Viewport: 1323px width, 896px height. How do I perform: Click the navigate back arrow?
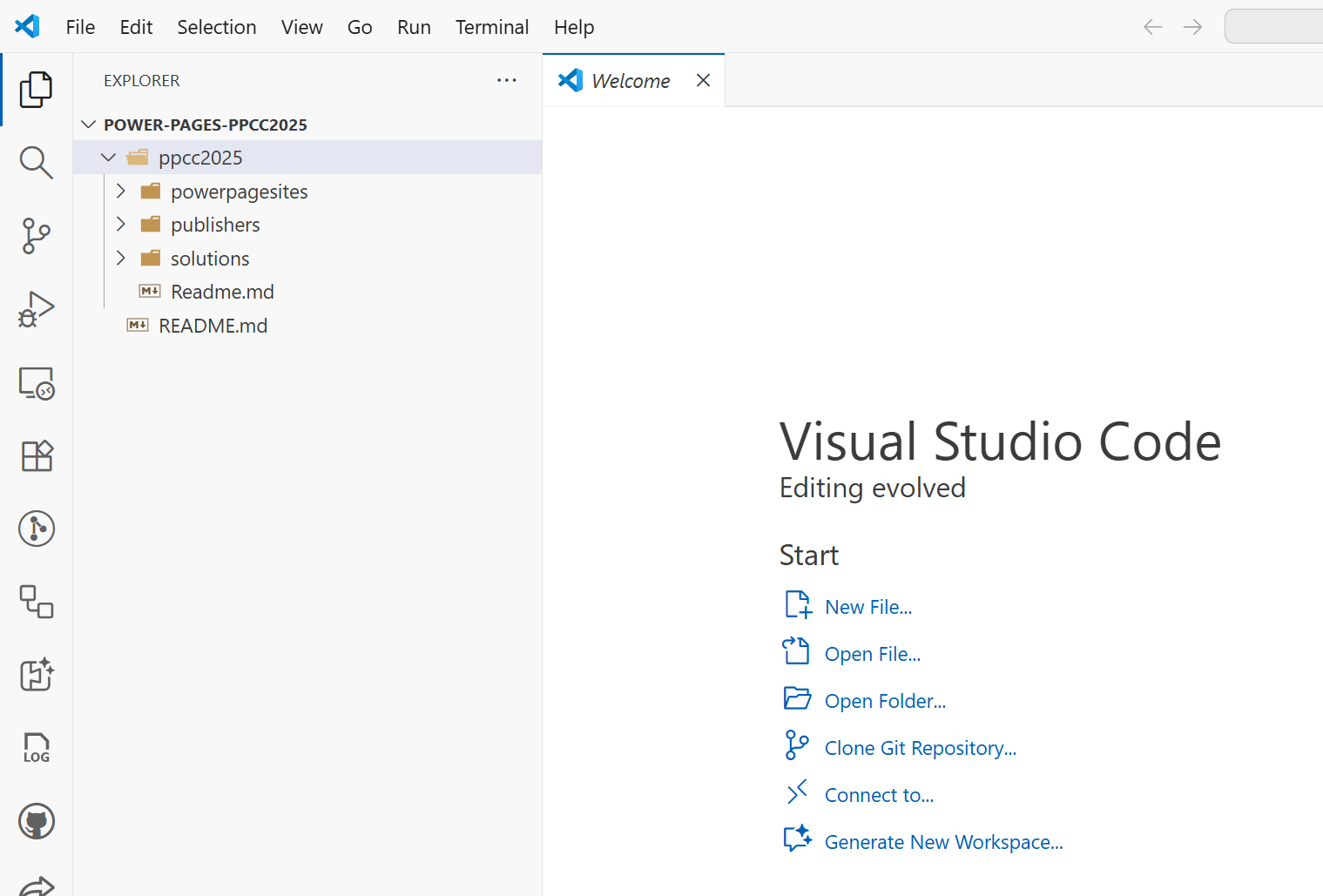pos(1151,27)
